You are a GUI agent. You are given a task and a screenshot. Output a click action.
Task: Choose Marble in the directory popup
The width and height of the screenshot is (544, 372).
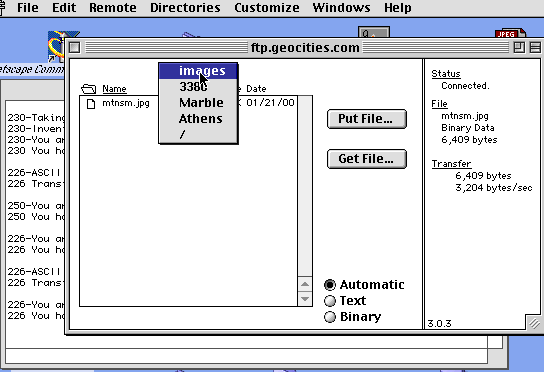point(198,103)
